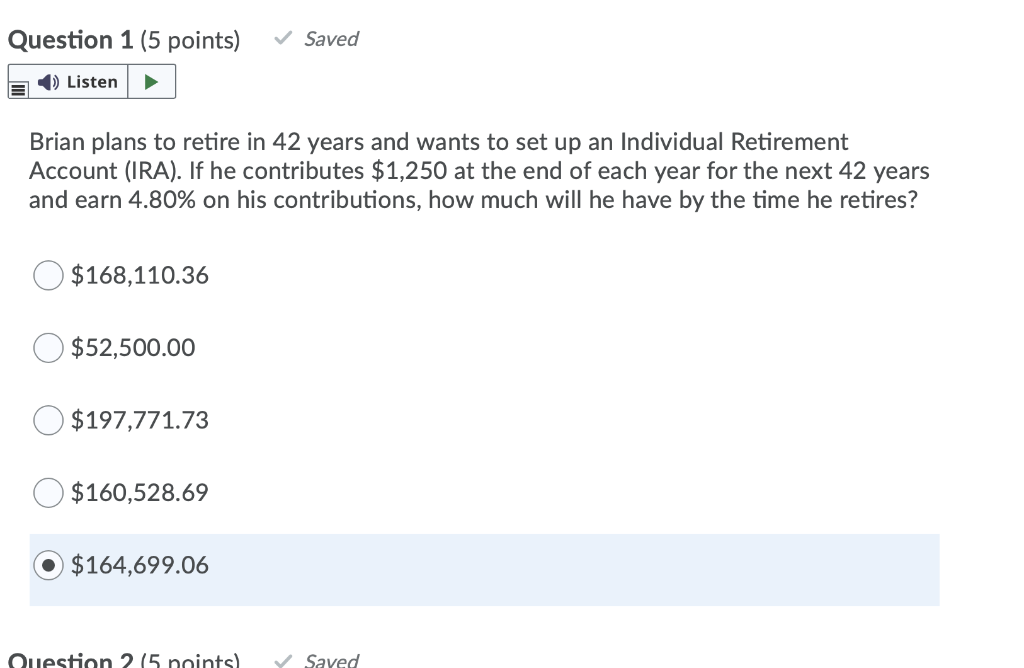Click the IRA question paragraph text
The height and width of the screenshot is (668, 1024).
[478, 170]
